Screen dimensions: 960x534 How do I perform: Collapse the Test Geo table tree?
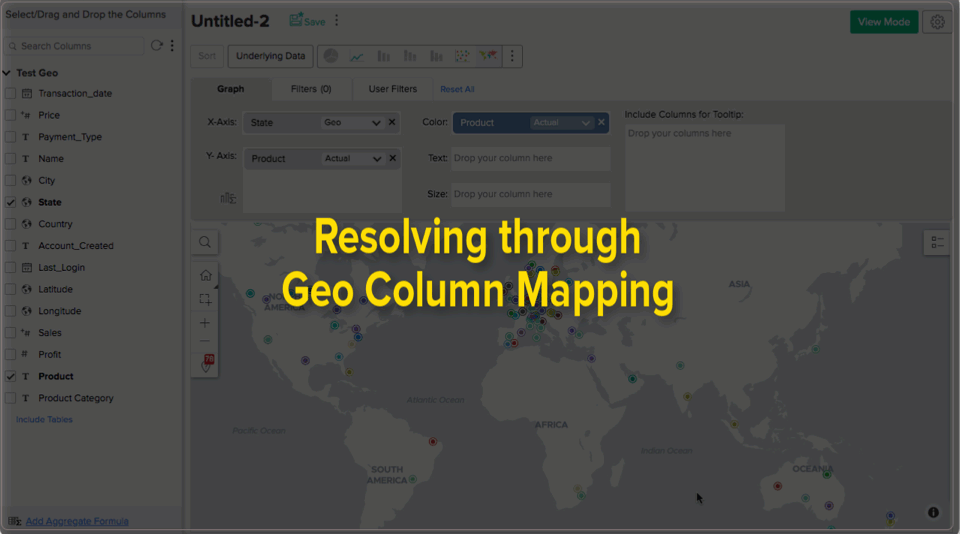(x=7, y=73)
